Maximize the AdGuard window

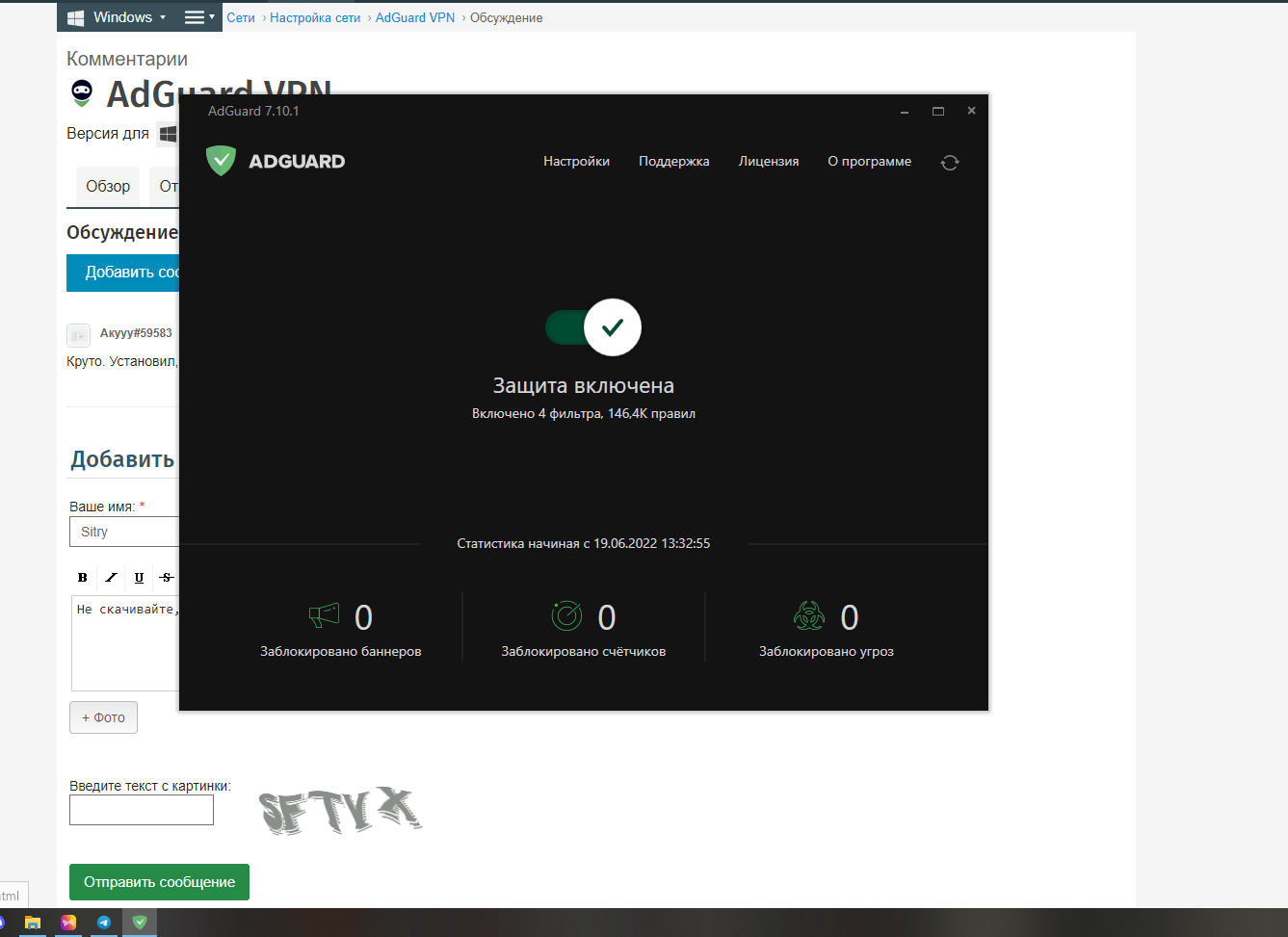pos(938,112)
